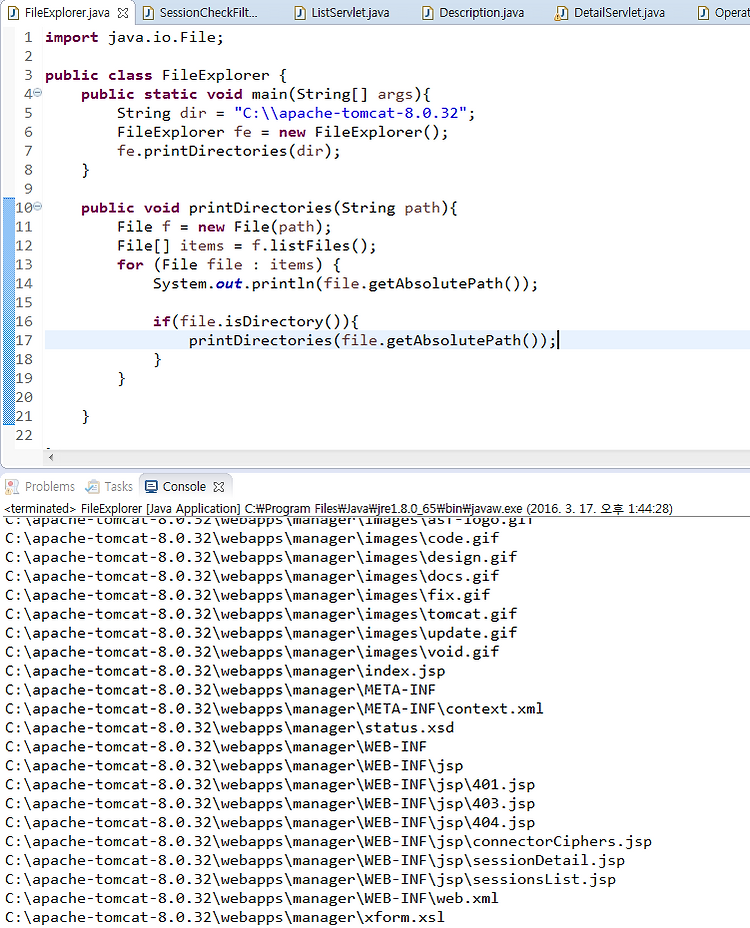Click "public class FileExplorer {" declaration
The image size is (750, 928).
(166, 75)
